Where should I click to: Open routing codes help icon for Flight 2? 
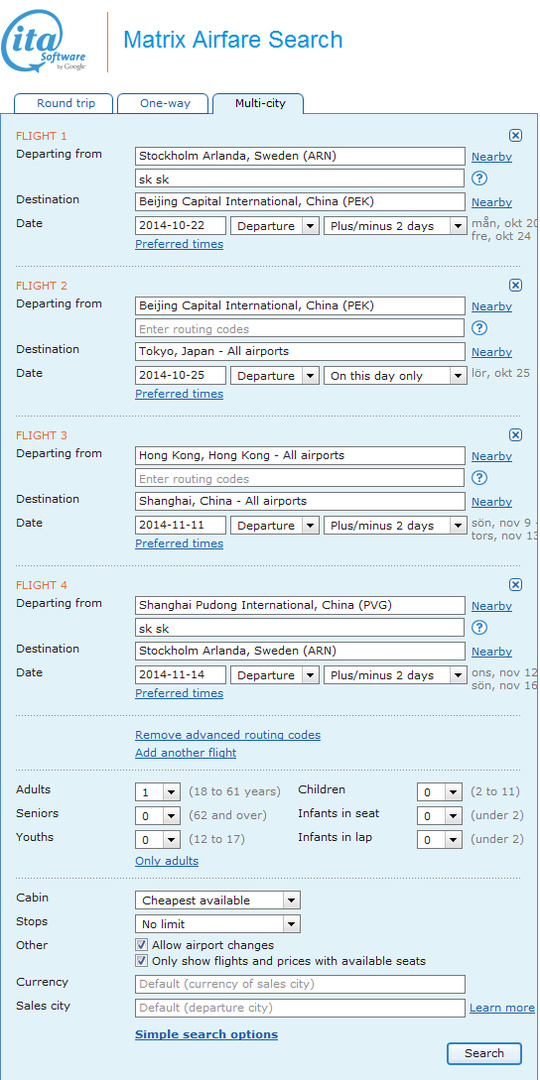tap(479, 329)
